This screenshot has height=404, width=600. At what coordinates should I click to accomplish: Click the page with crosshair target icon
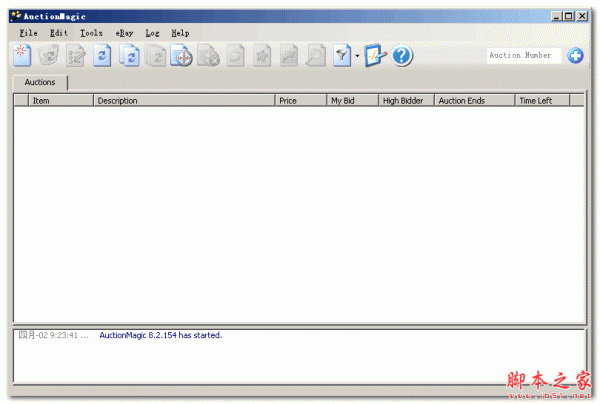(x=181, y=56)
